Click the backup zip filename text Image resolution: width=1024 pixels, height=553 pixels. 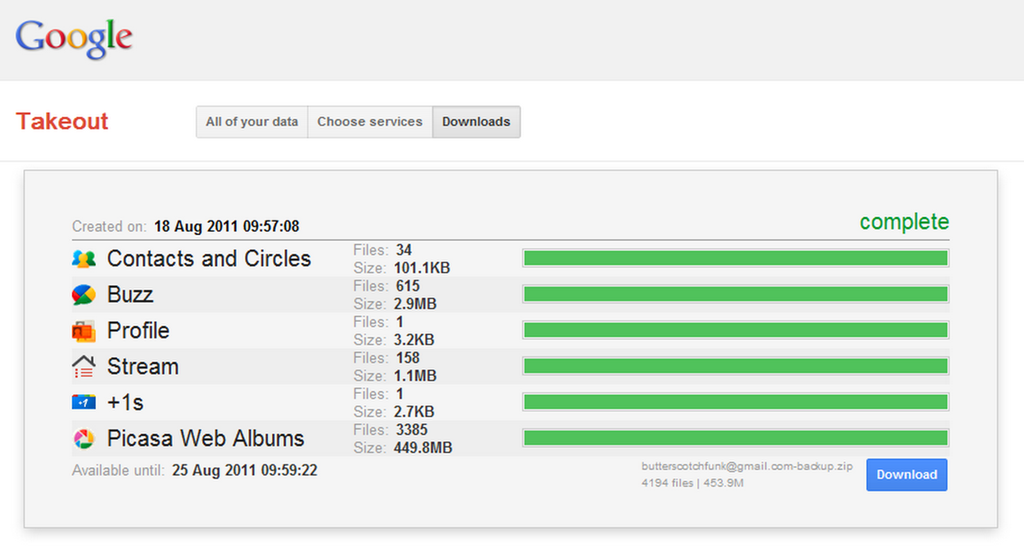[x=747, y=466]
